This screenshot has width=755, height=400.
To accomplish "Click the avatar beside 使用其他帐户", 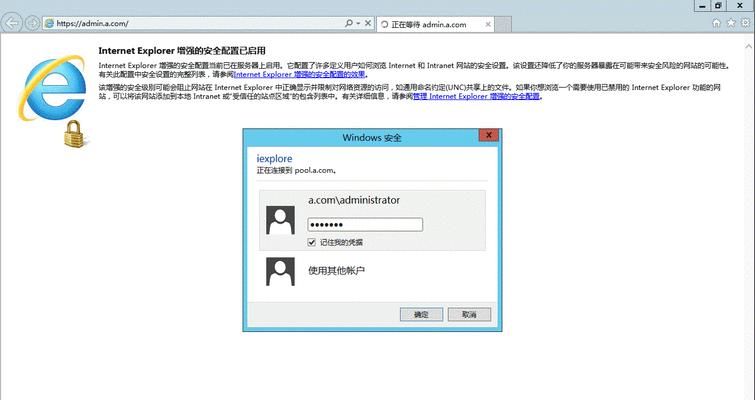I will (280, 271).
